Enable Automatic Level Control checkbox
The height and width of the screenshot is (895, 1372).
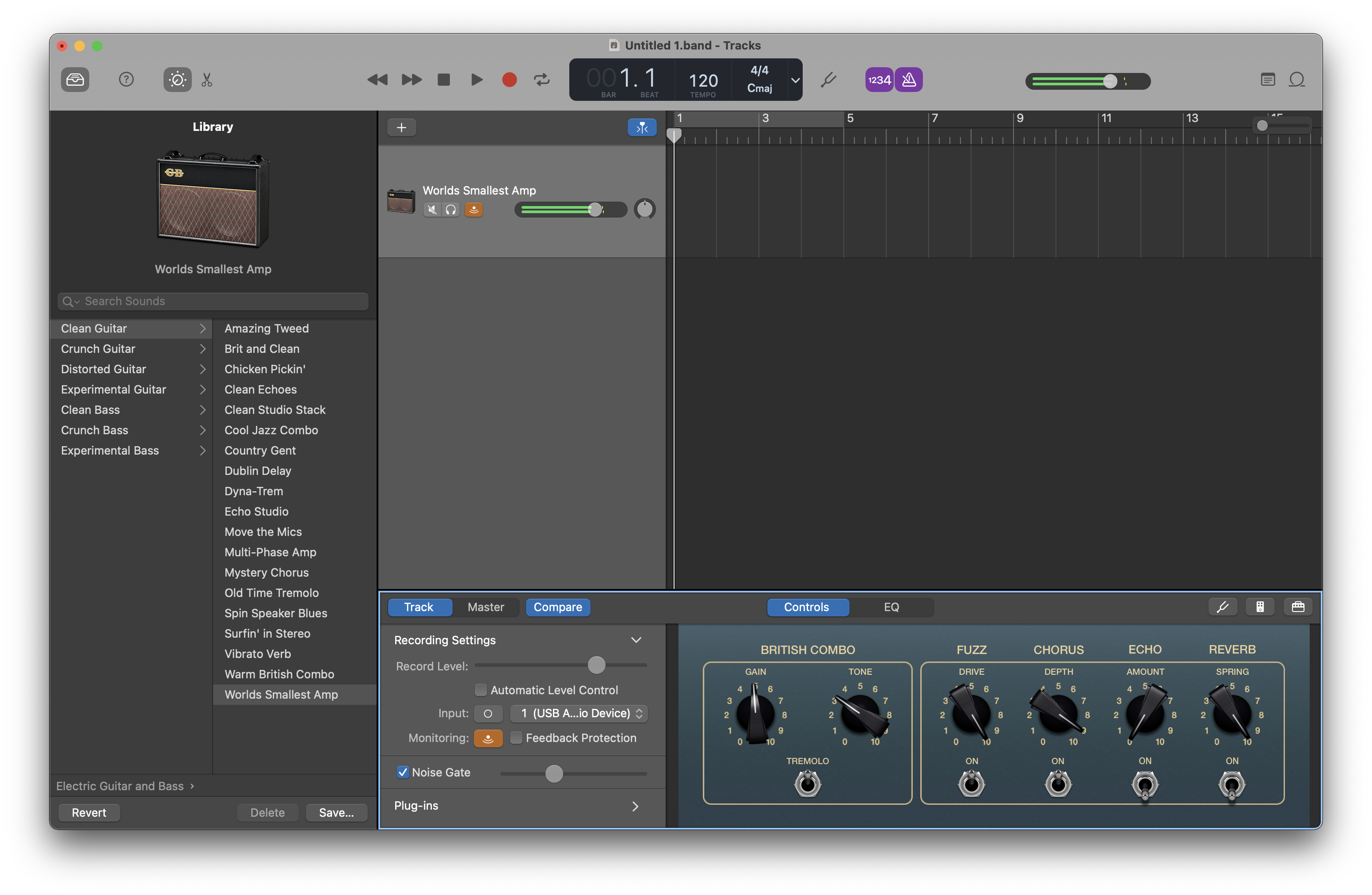click(480, 690)
